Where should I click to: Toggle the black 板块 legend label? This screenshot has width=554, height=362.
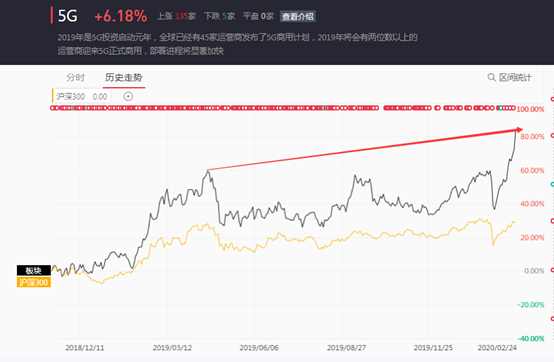(x=34, y=271)
